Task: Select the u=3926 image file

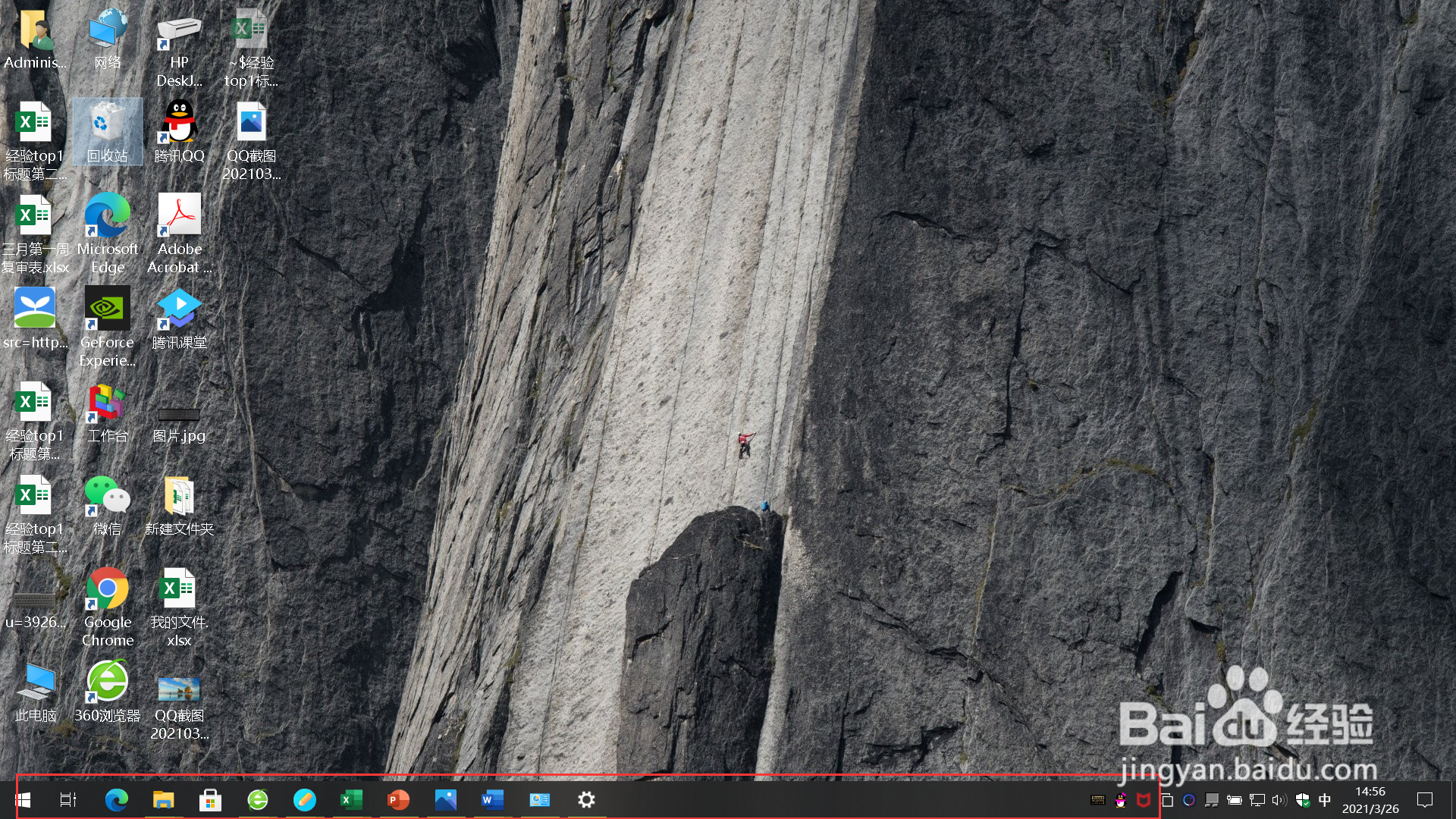Action: click(x=35, y=610)
